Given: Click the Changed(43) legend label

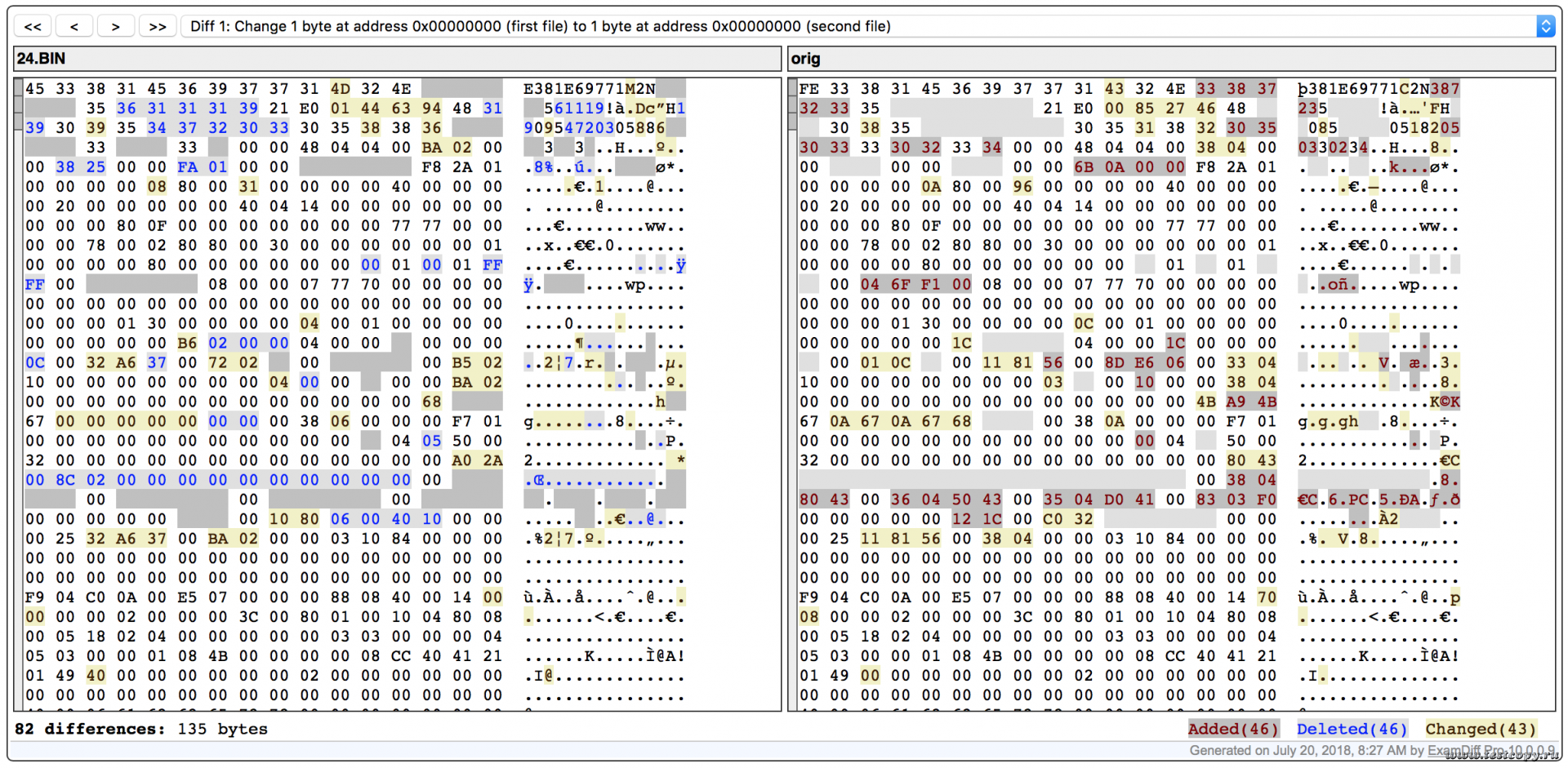Looking at the screenshot, I should [1480, 729].
